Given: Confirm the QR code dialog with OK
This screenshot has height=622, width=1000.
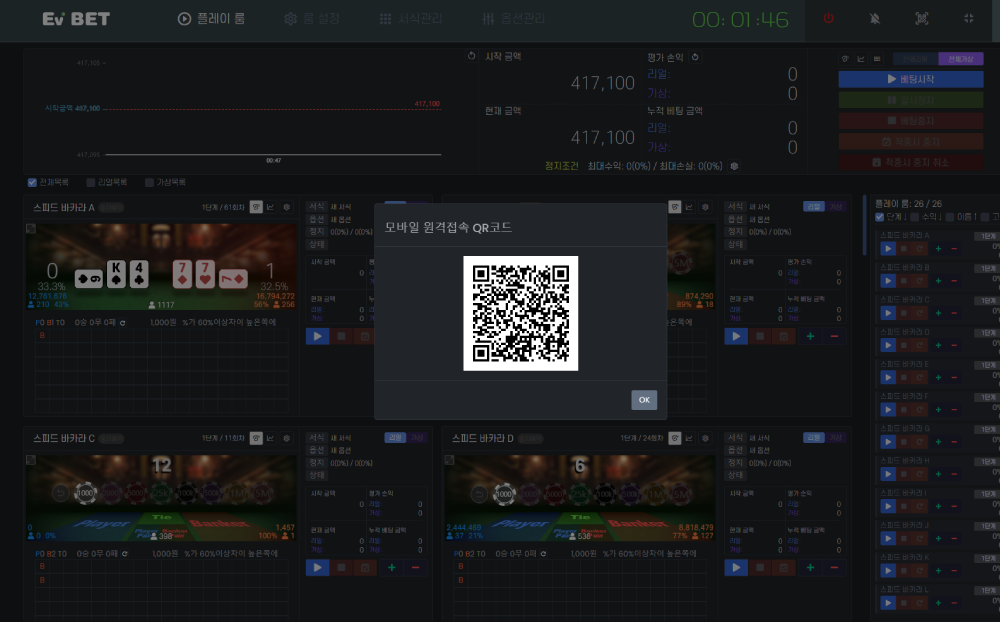Looking at the screenshot, I should tap(643, 400).
